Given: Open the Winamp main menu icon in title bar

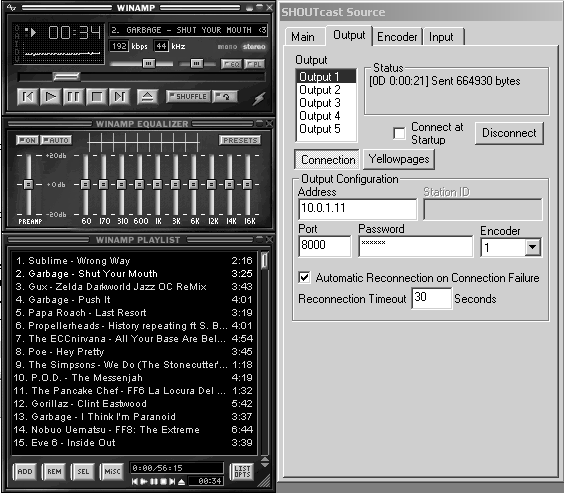Looking at the screenshot, I should coord(11,7).
